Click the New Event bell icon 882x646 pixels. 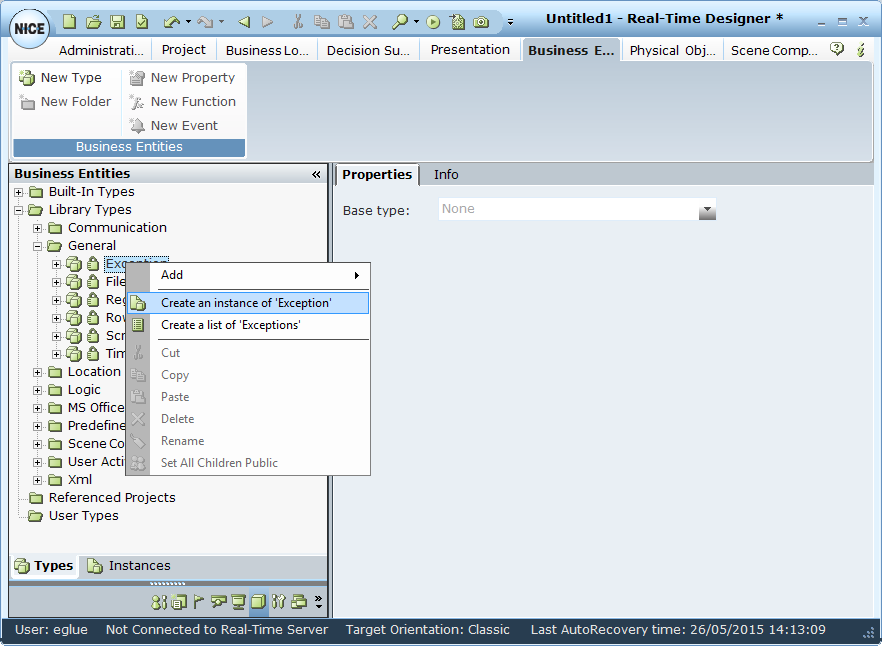click(138, 126)
